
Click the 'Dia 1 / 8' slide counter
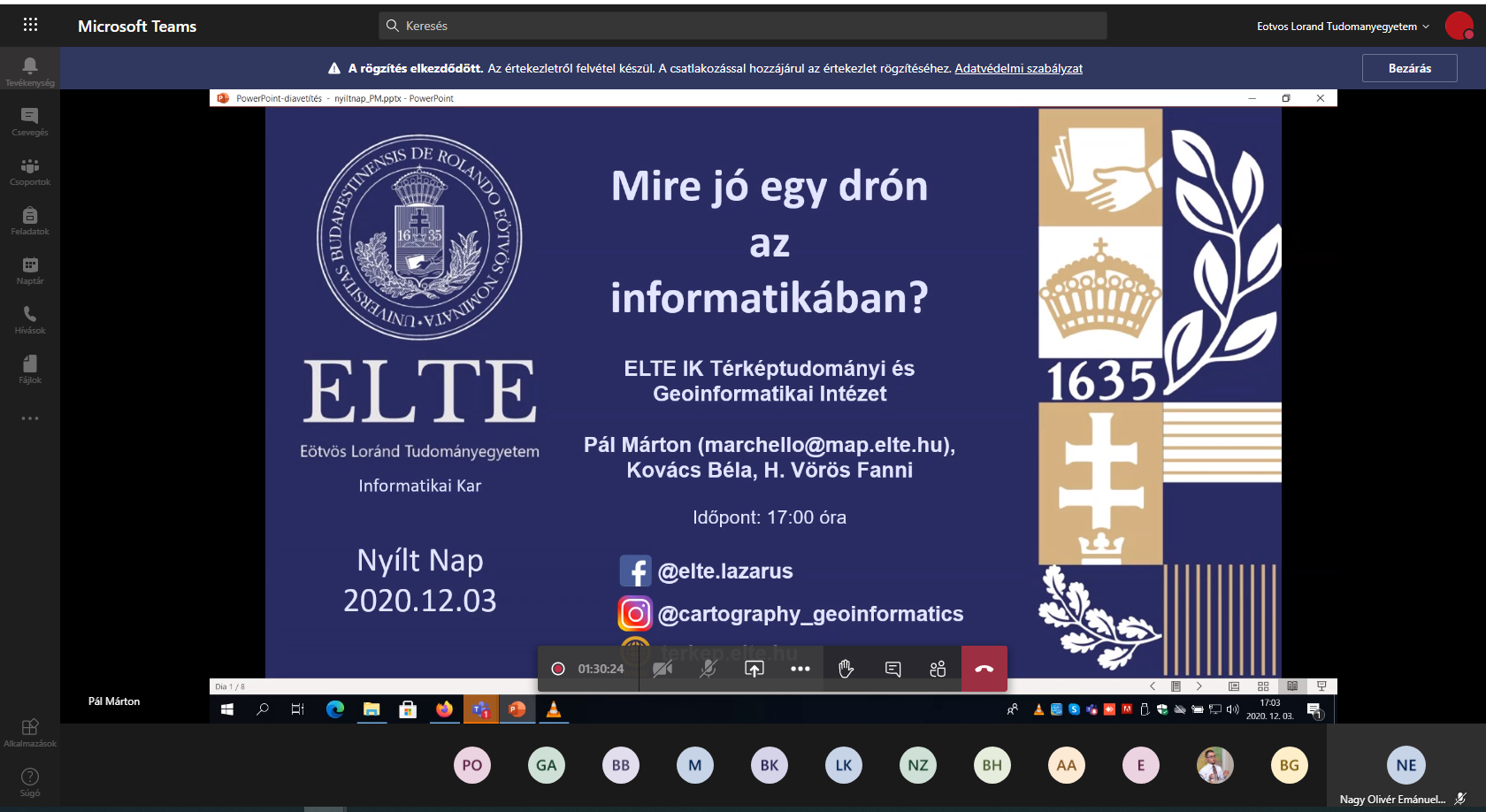click(230, 686)
